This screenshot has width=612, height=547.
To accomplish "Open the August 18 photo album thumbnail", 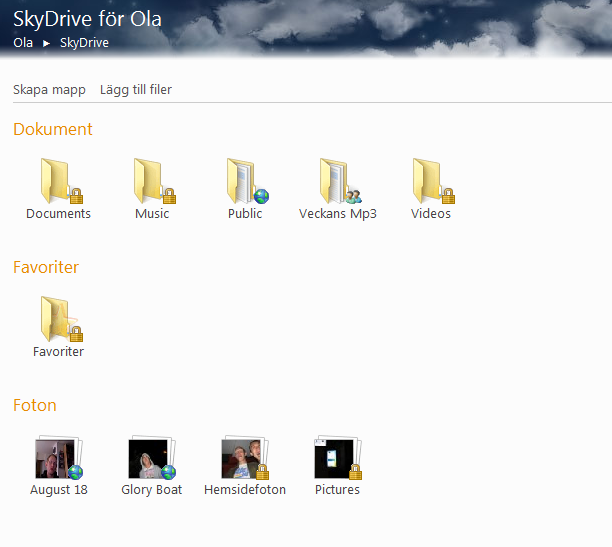I will point(59,458).
